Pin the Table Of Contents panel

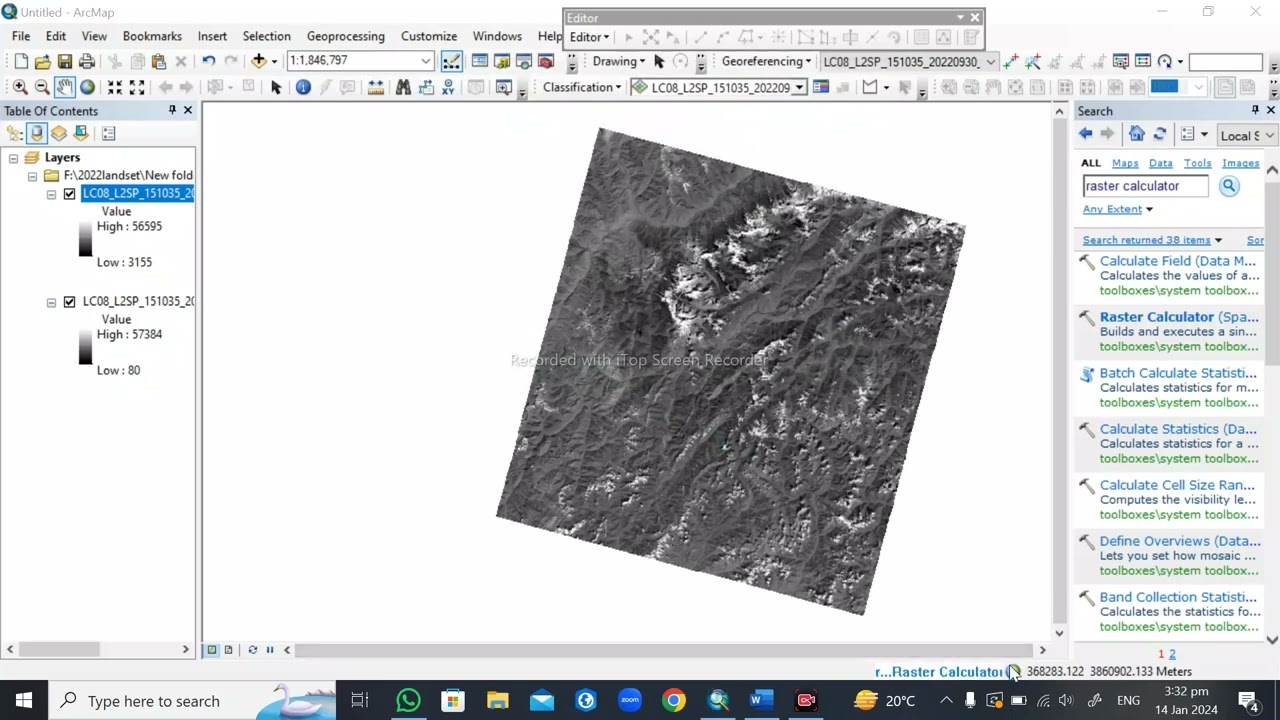tap(172, 111)
